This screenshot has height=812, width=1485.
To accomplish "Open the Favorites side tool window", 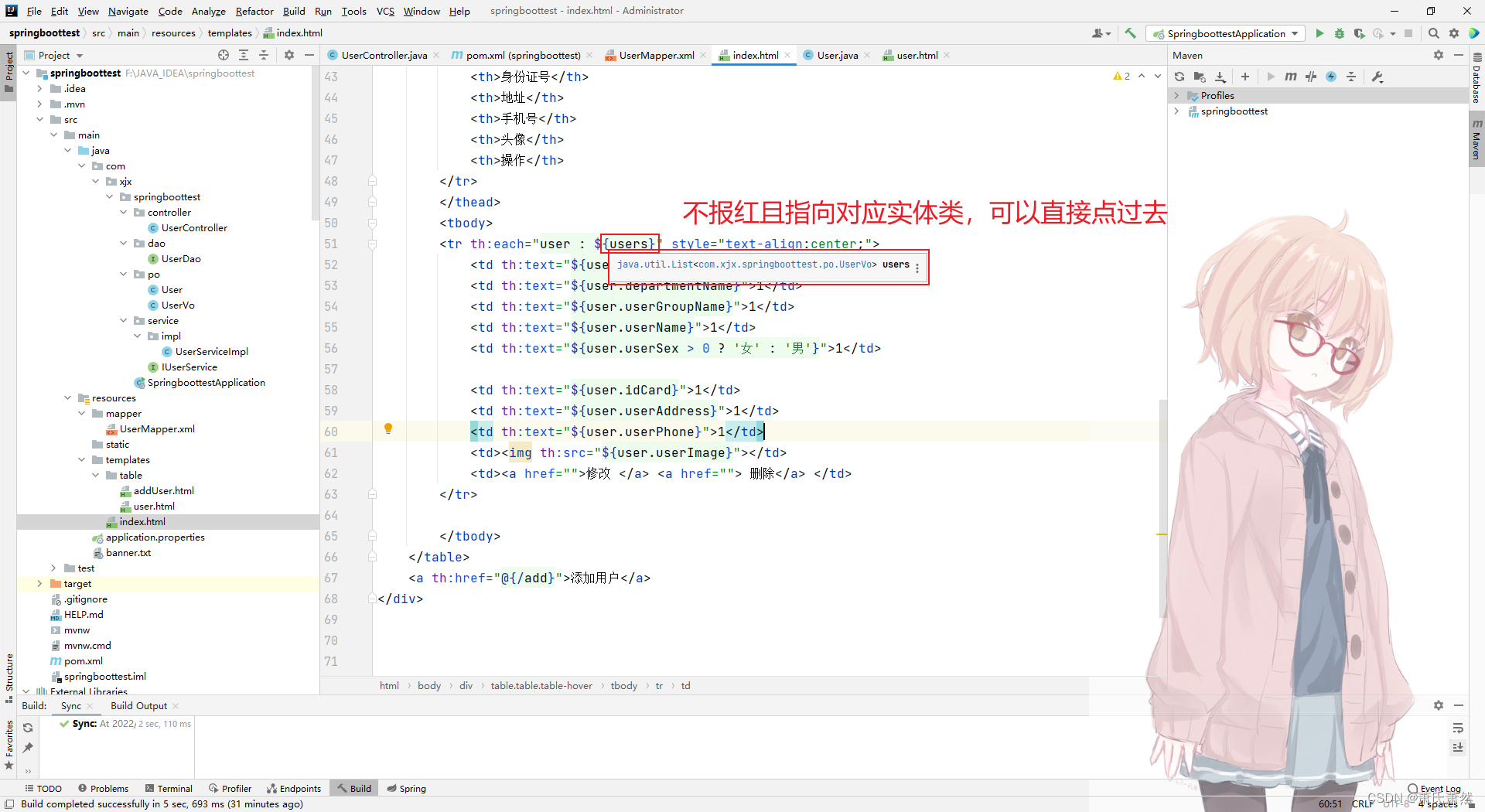I will (9, 744).
